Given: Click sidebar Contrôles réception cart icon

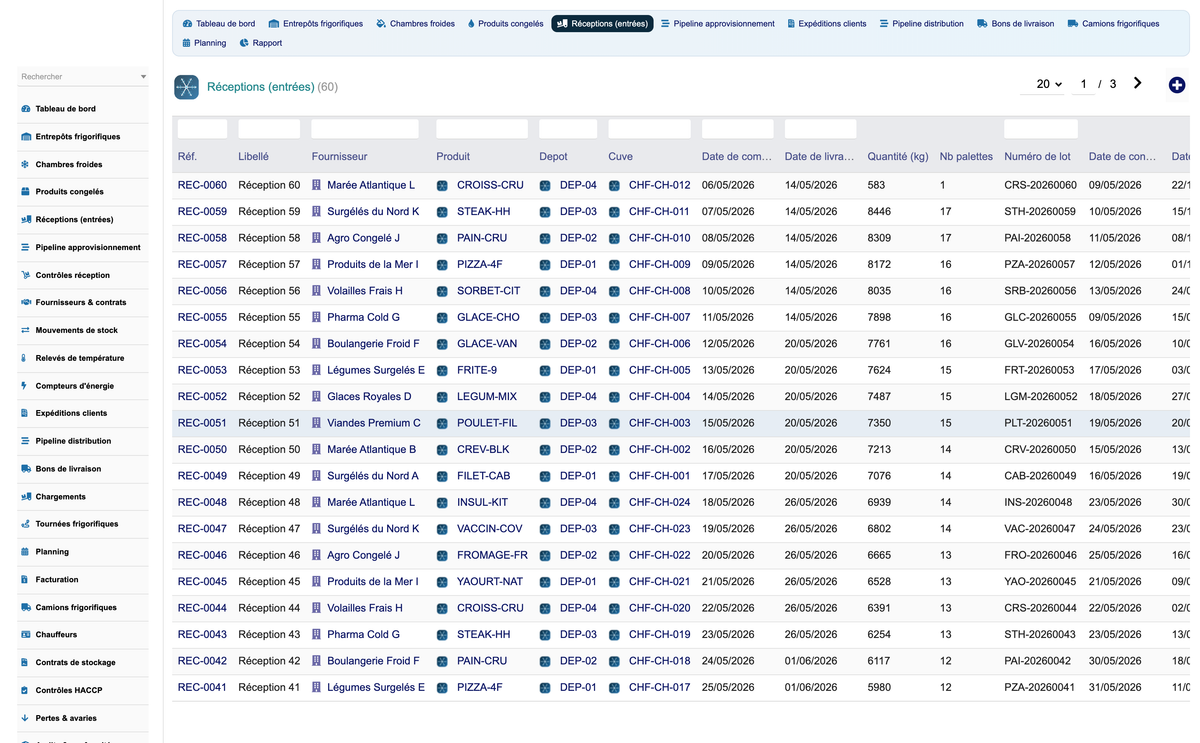Looking at the screenshot, I should (25, 275).
